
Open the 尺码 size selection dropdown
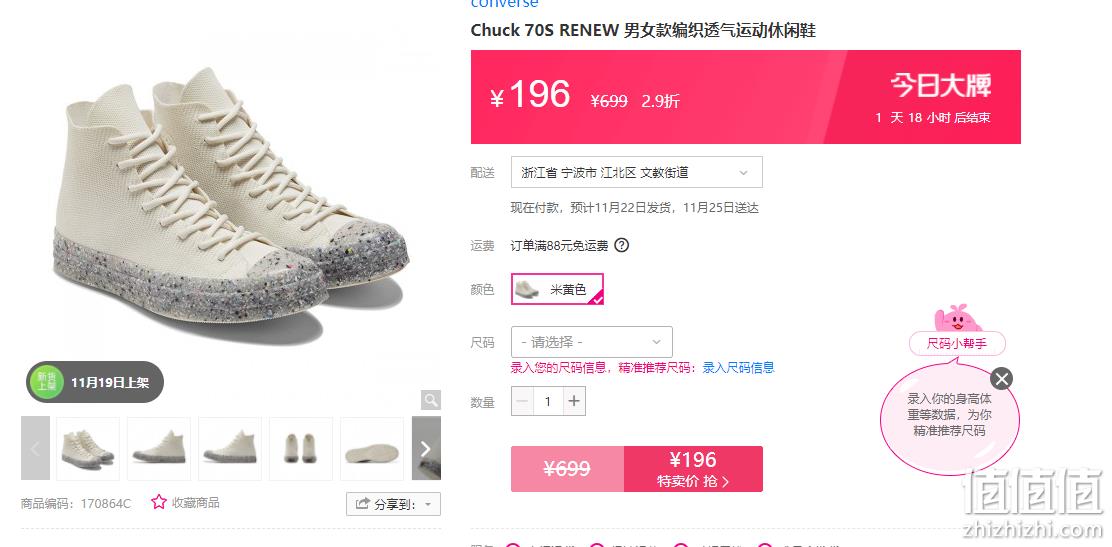(591, 342)
